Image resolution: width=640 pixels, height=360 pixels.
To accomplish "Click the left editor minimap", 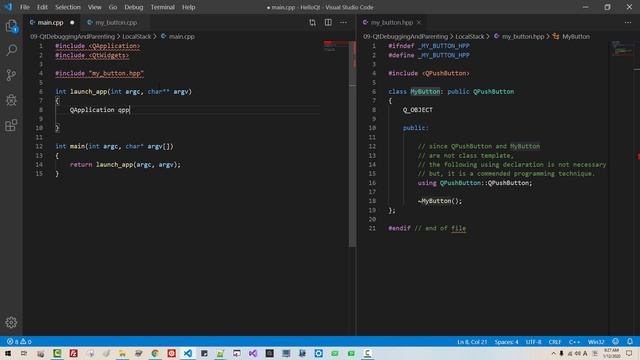I will pyautogui.click(x=336, y=46).
